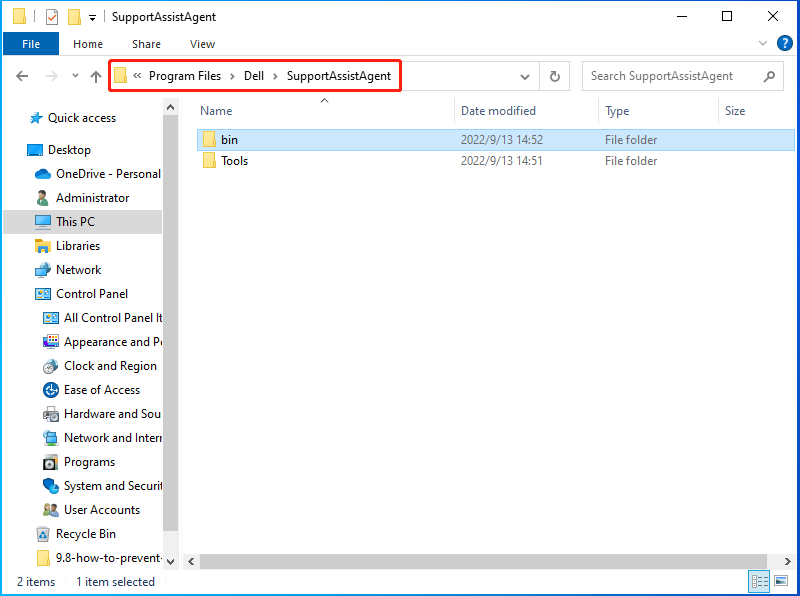Click the Tools date 2022/9/13 14:51
This screenshot has width=800, height=596.
501,161
